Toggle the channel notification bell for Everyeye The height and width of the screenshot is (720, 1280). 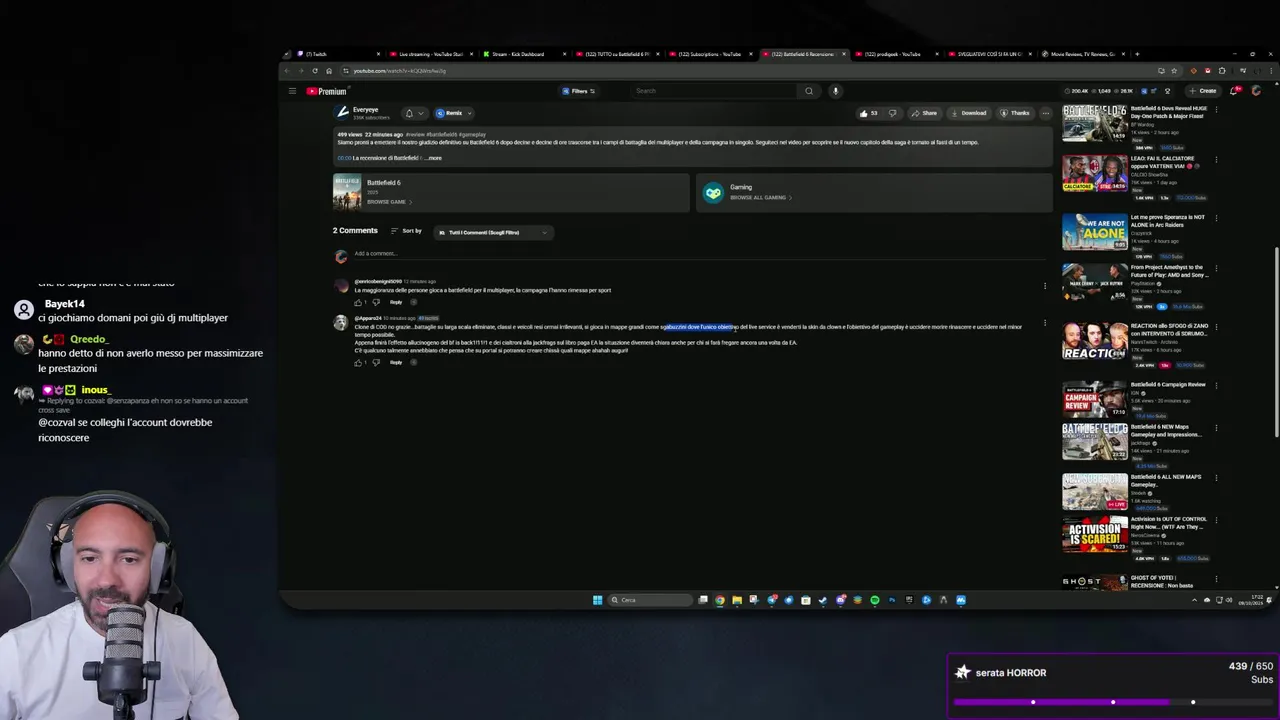pyautogui.click(x=409, y=113)
